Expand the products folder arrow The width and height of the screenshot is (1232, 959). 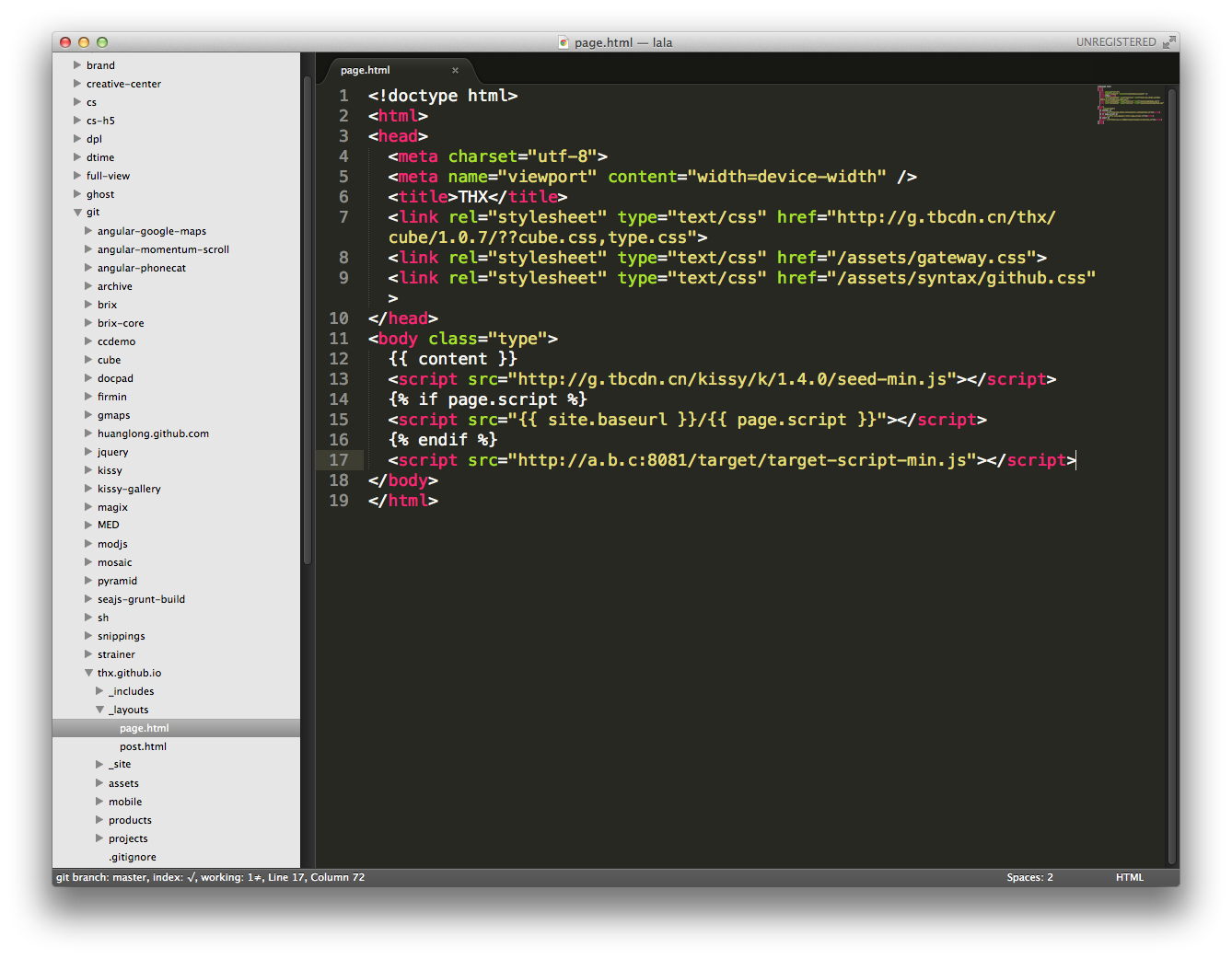point(99,820)
